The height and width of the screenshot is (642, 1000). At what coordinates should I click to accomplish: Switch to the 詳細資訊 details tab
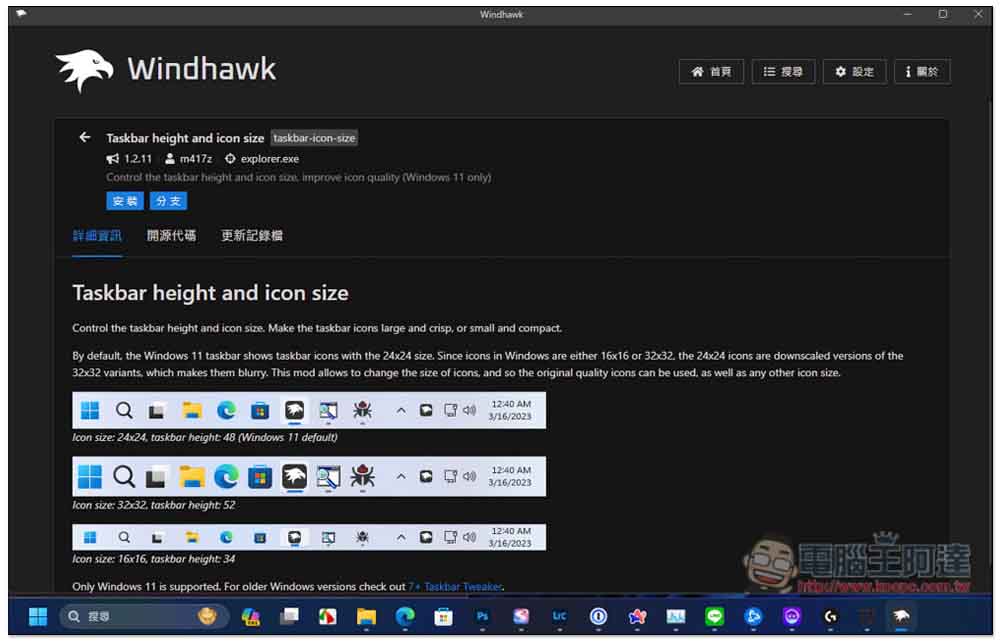point(97,236)
